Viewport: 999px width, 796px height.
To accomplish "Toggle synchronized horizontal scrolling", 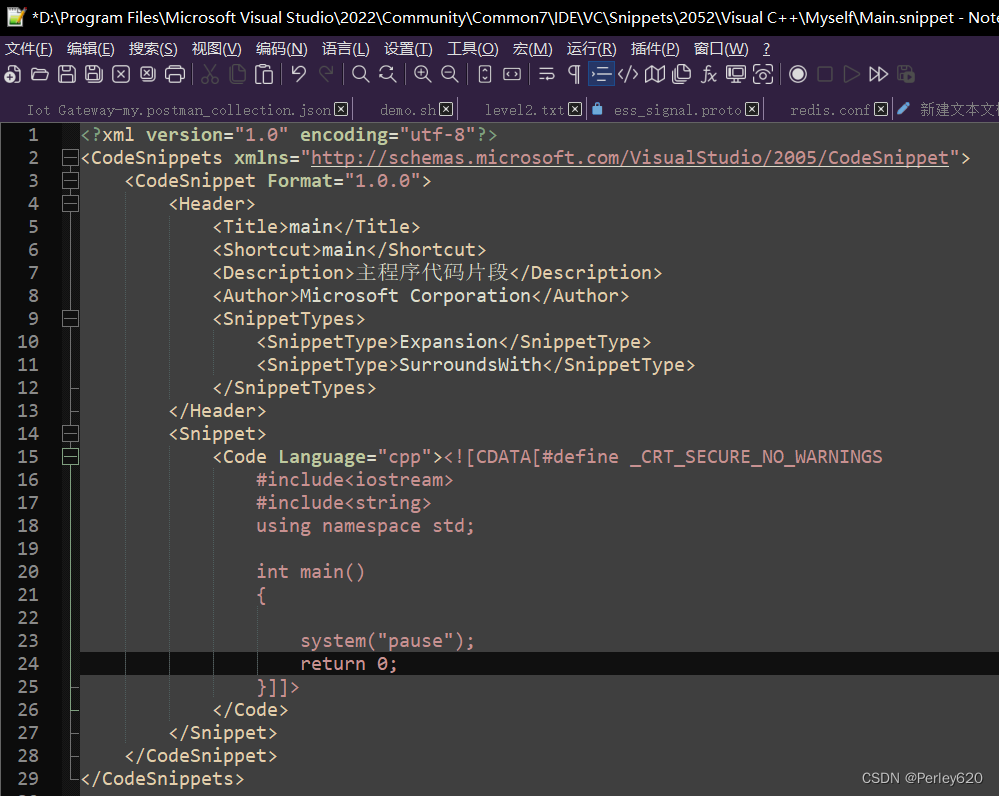I will [x=512, y=75].
